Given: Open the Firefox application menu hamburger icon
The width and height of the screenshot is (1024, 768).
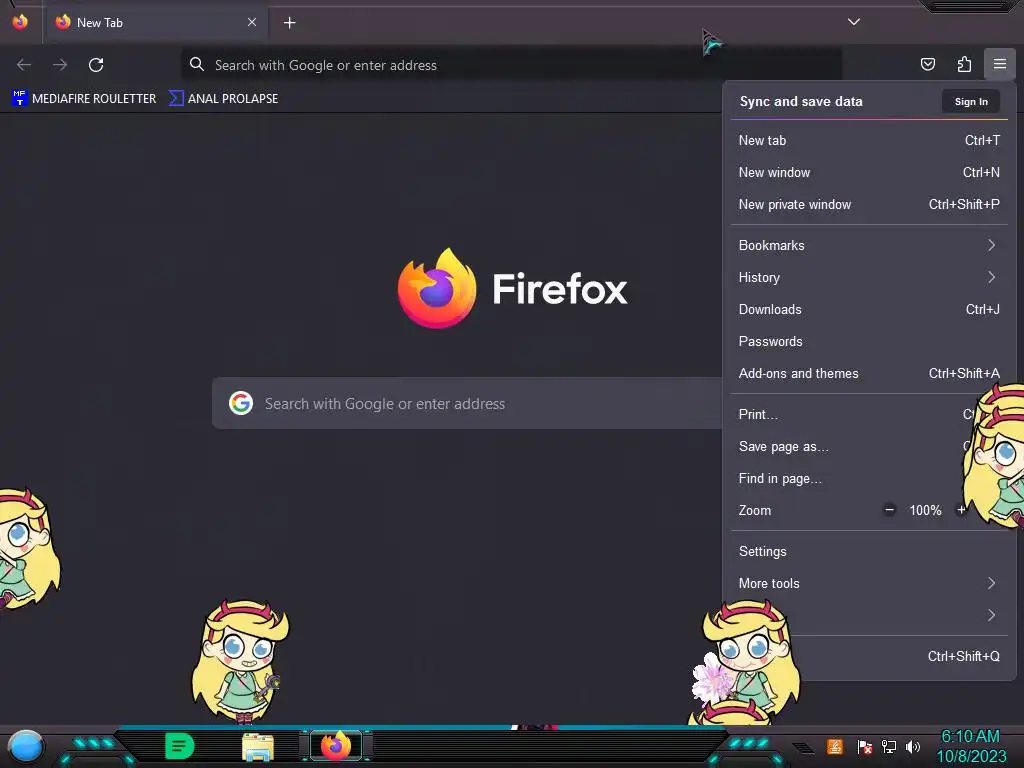Looking at the screenshot, I should pyautogui.click(x=999, y=64).
